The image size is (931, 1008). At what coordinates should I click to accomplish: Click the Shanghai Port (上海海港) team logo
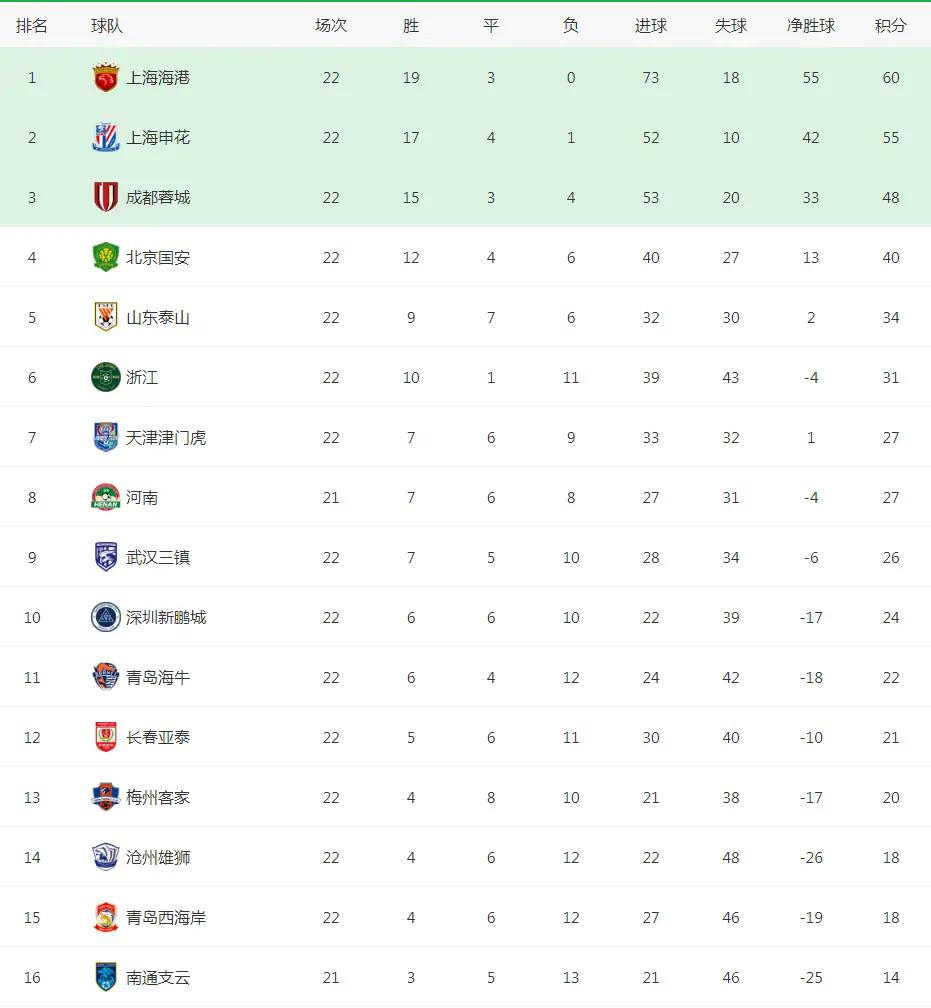tap(105, 78)
